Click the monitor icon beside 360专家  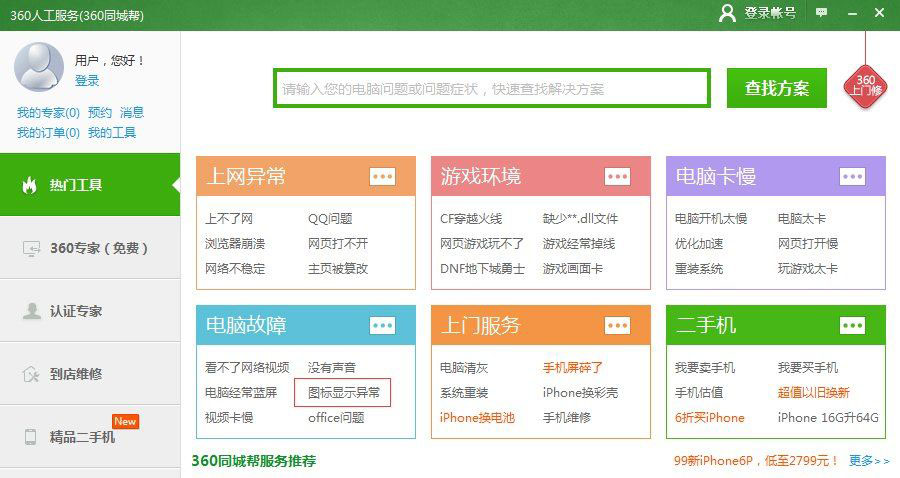[31, 248]
